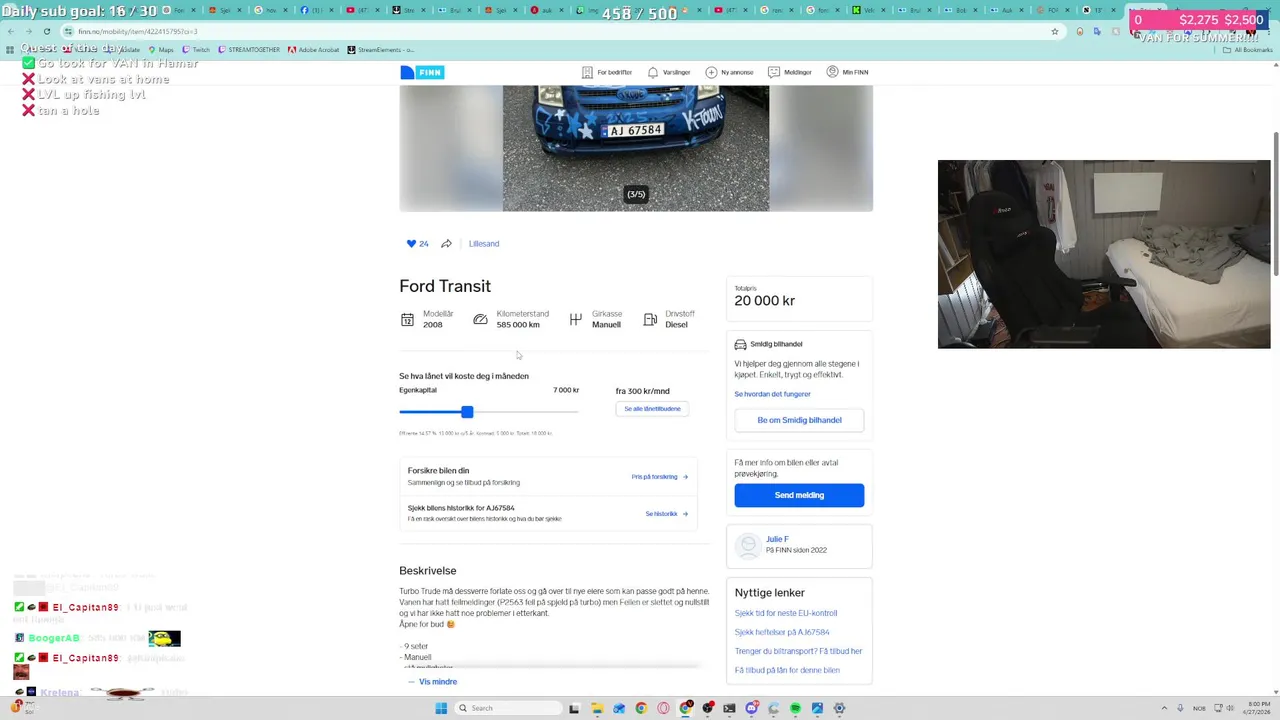1280x720 pixels.
Task: Collapse description with Vis mindre
Action: click(x=432, y=682)
